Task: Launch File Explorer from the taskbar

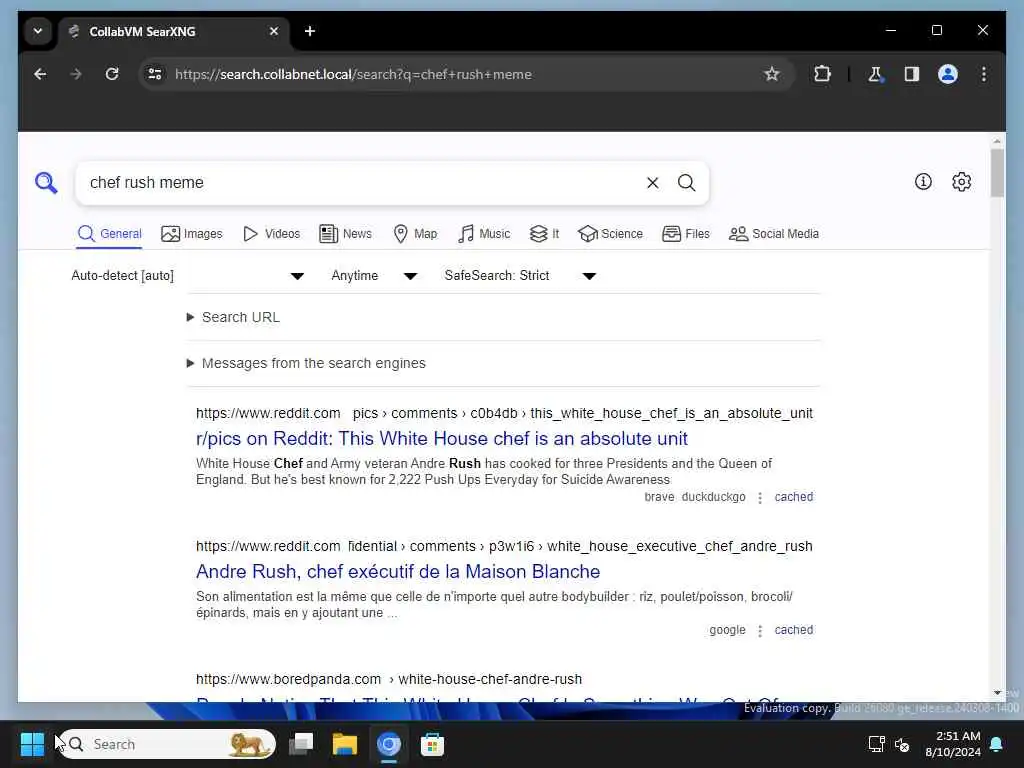Action: (x=345, y=744)
